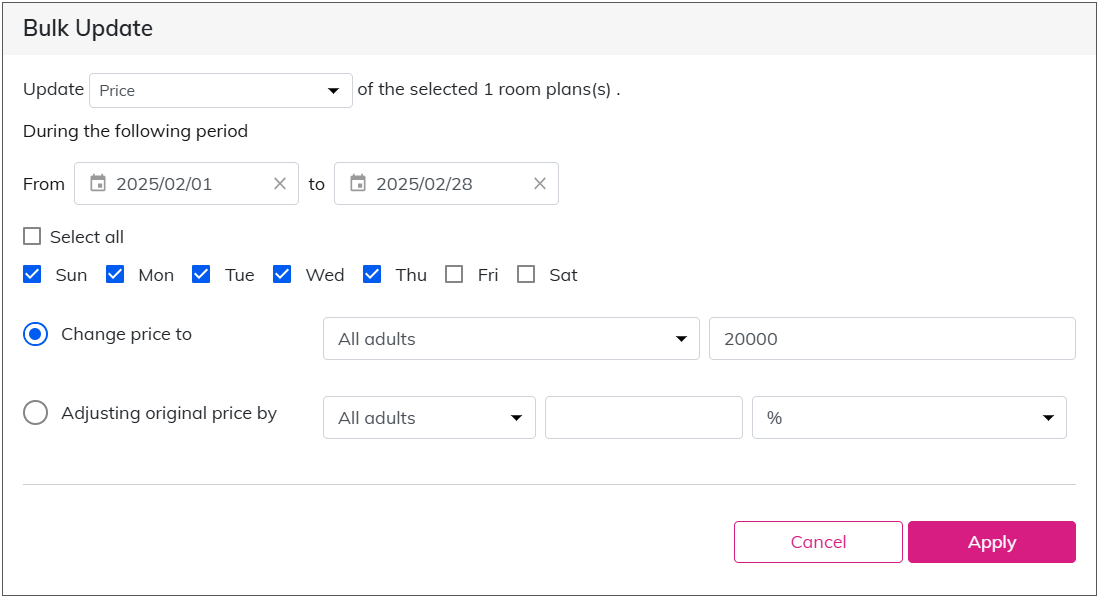Focus the 20000 price input field
Image resolution: width=1098 pixels, height=597 pixels.
click(x=892, y=339)
